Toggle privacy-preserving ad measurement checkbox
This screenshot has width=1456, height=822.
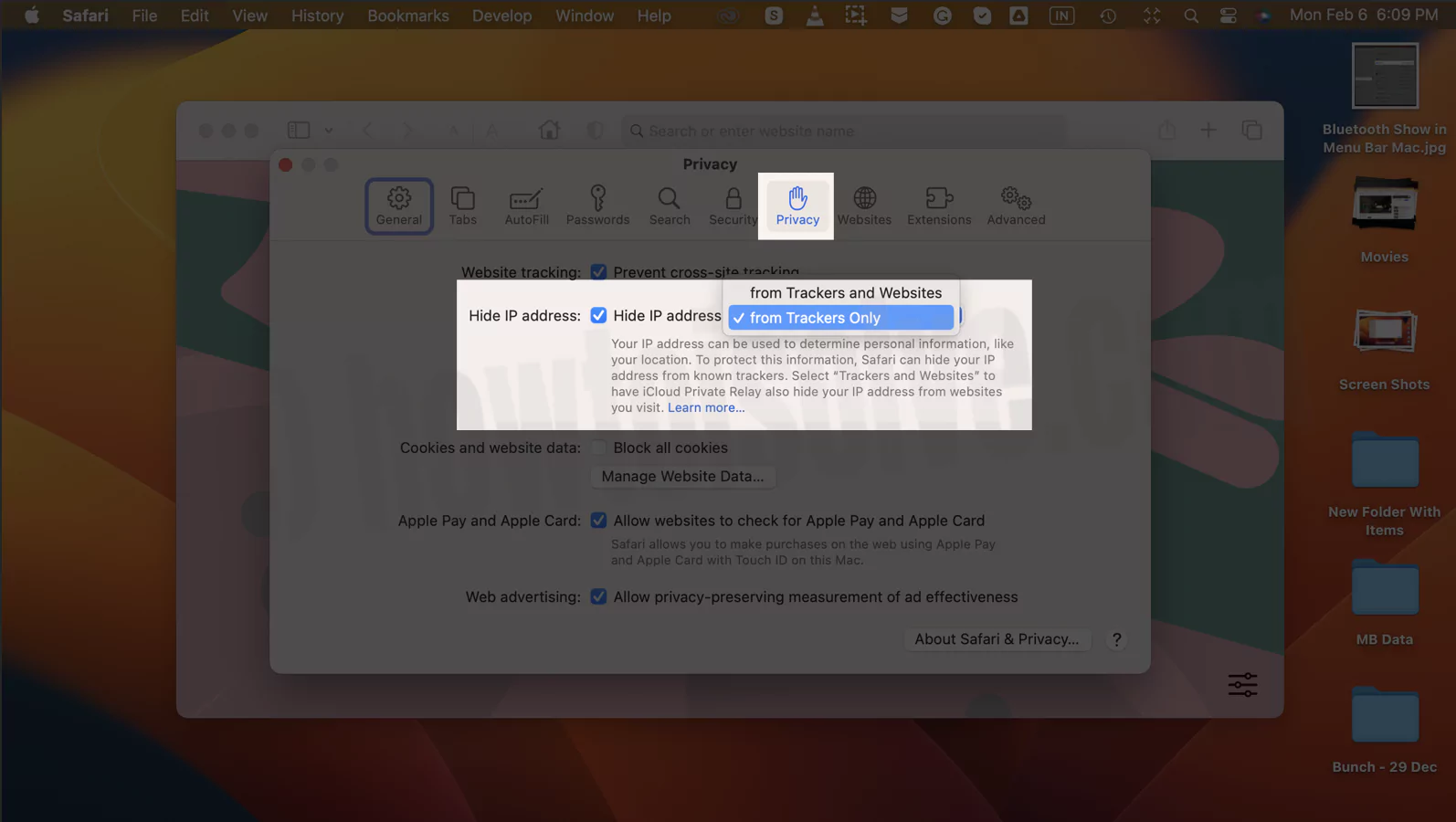click(598, 596)
